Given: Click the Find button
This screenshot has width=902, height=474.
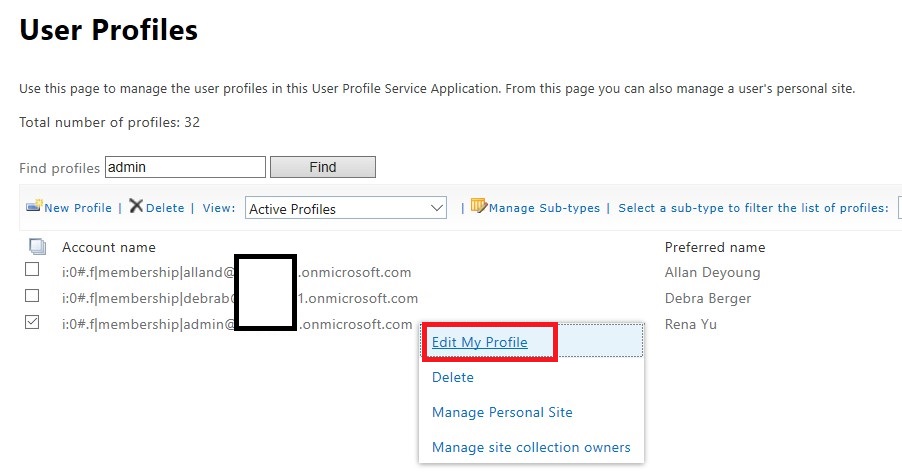Looking at the screenshot, I should [323, 167].
